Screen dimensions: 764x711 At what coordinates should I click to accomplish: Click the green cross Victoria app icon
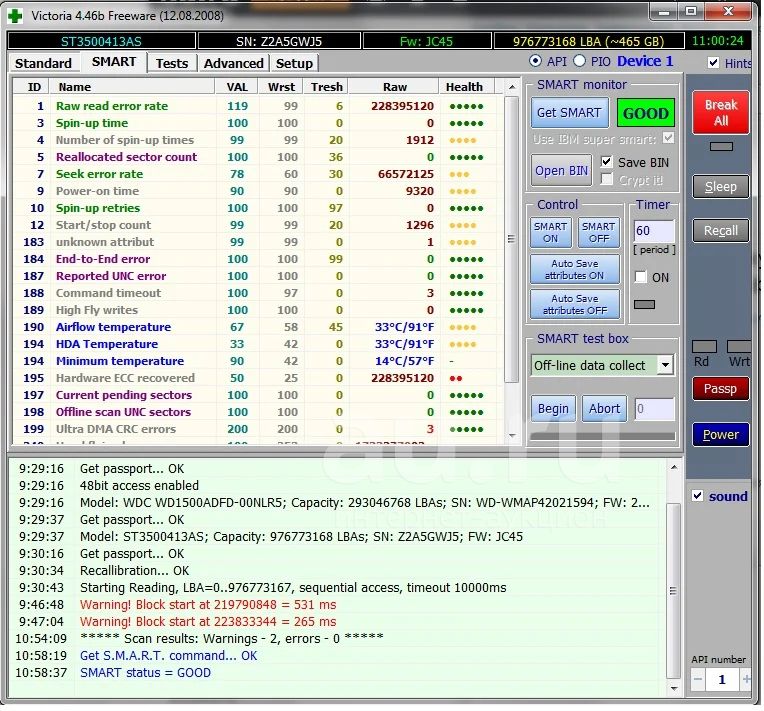coord(15,16)
